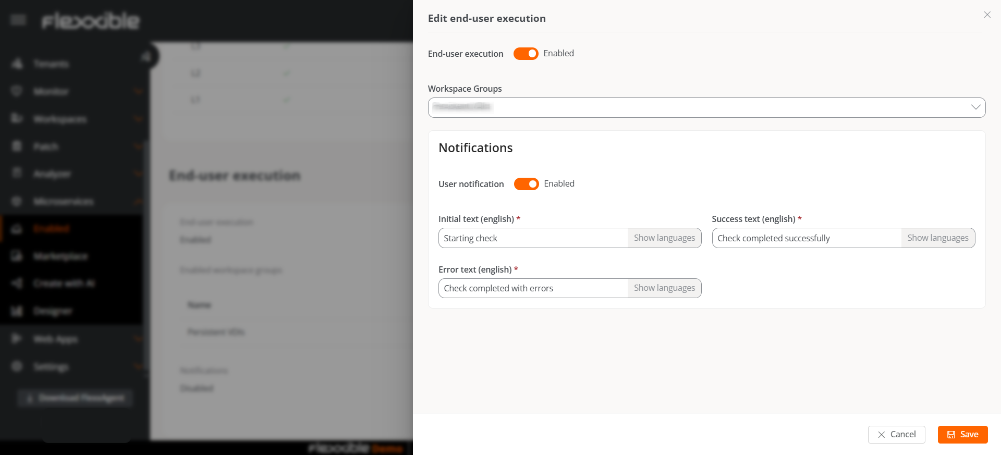Screen dimensions: 1001x455
Task: Click the Workspaces icon in the sidebar
Action: [x=17, y=119]
